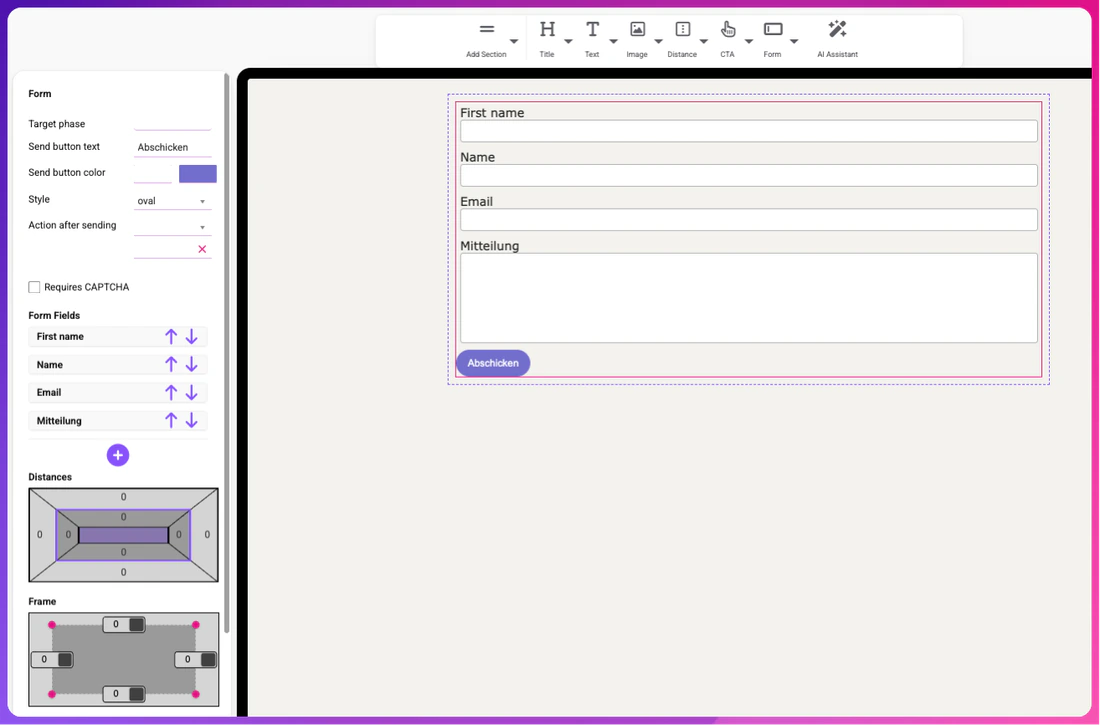Image resolution: width=1100 pixels, height=725 pixels.
Task: Toggle the left Frame border switch
Action: 65,660
